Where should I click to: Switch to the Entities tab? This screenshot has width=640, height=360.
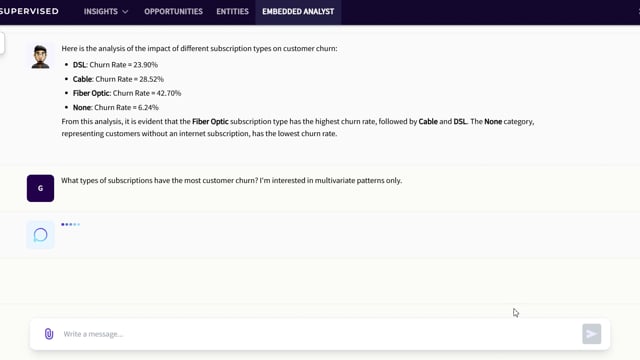(x=232, y=11)
